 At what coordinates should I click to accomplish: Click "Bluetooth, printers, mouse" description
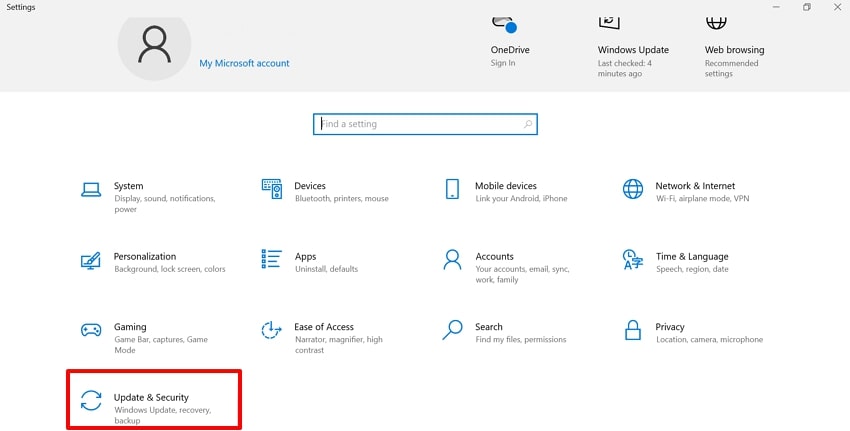[x=342, y=198]
